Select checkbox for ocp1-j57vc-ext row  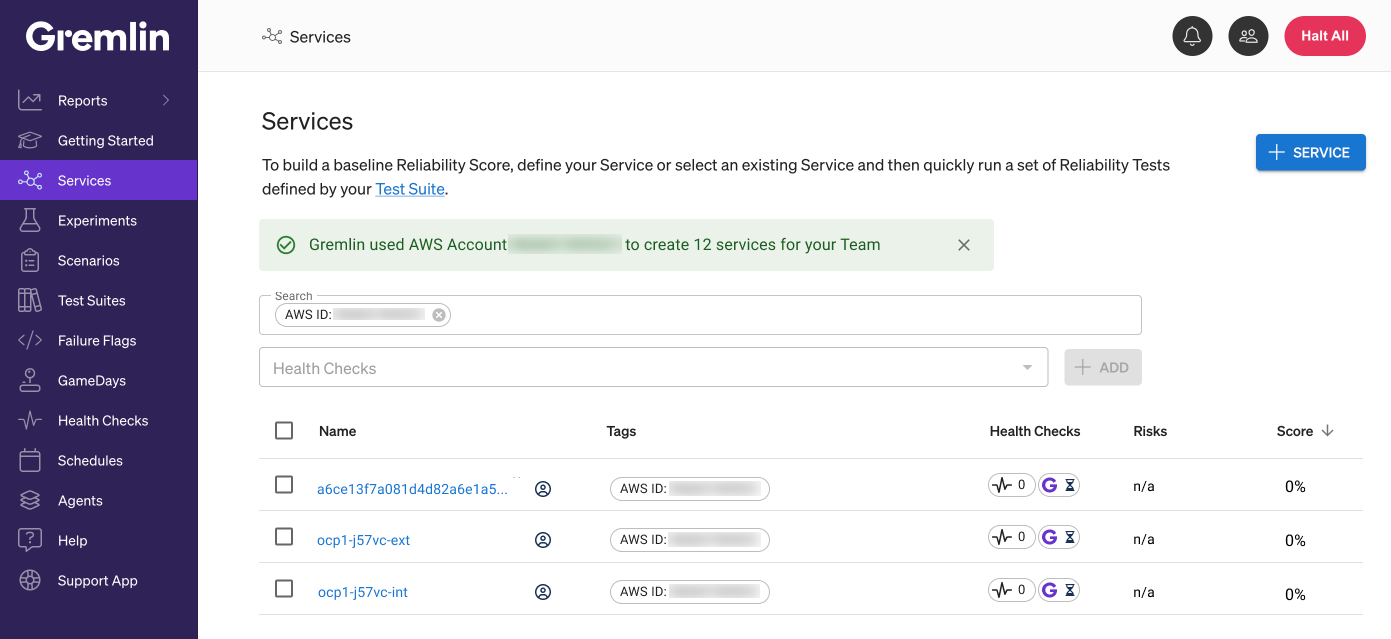(284, 537)
